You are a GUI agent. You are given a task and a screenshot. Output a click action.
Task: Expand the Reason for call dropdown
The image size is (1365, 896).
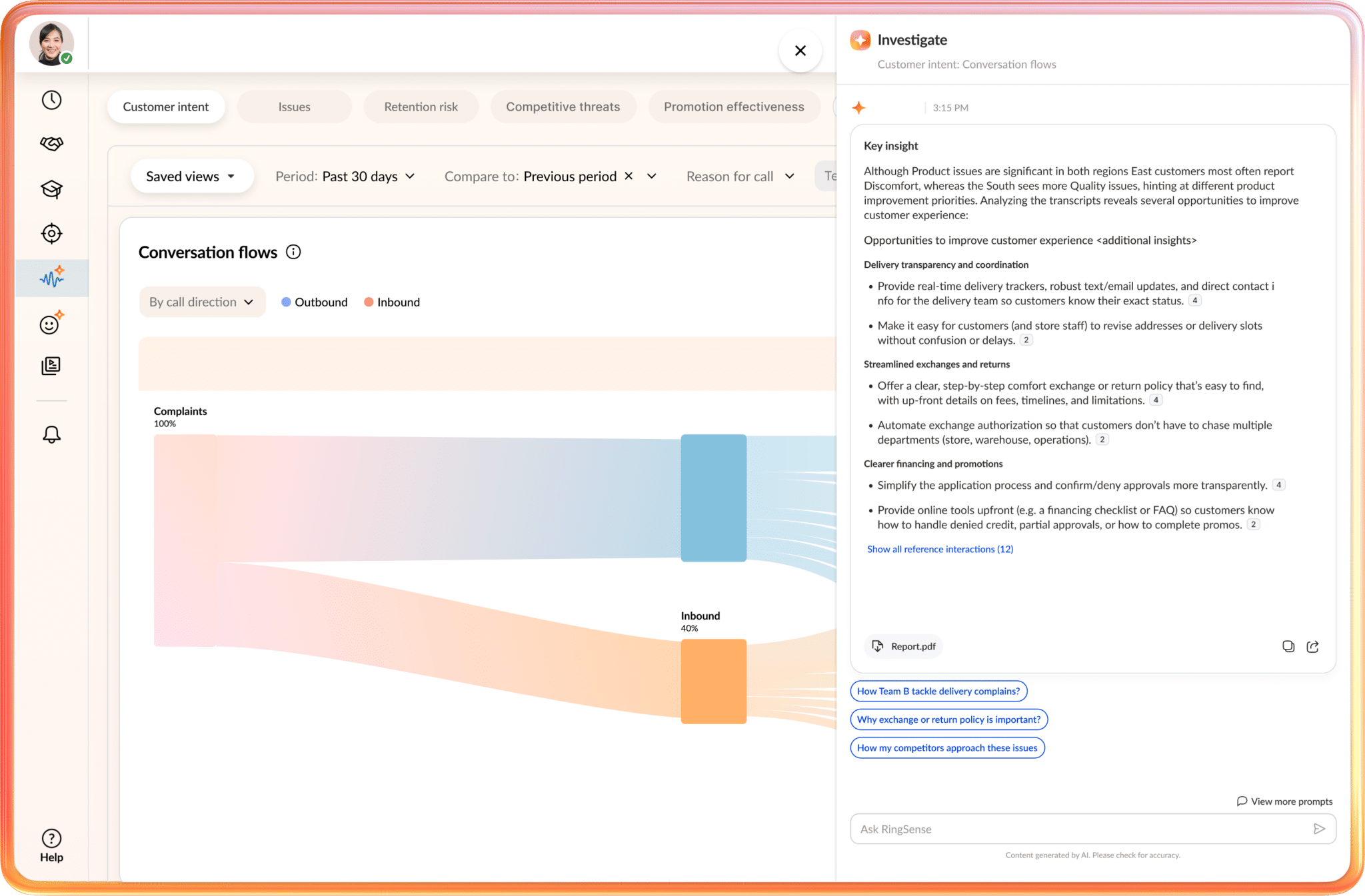click(740, 177)
